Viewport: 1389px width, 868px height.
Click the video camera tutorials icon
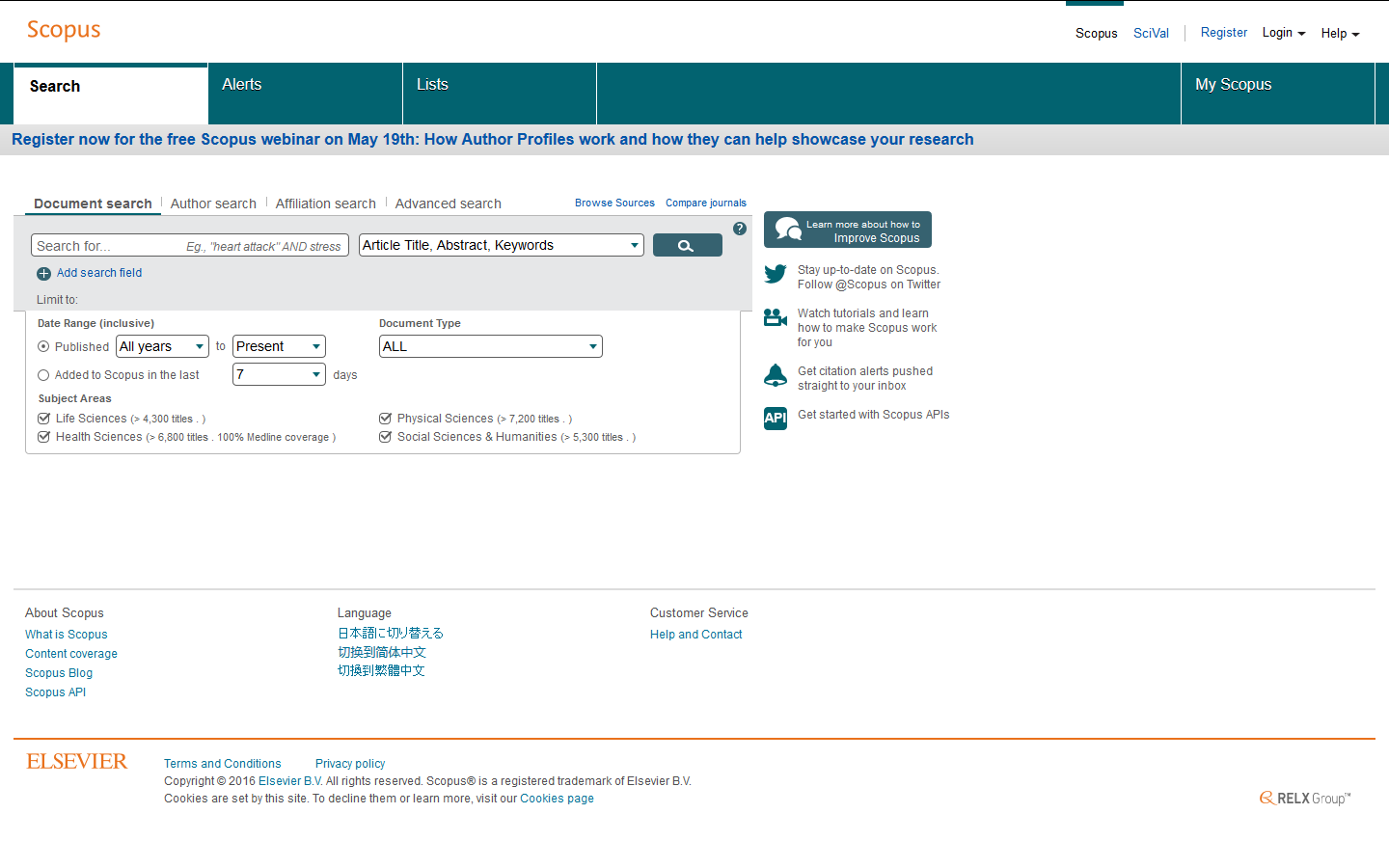tap(776, 317)
